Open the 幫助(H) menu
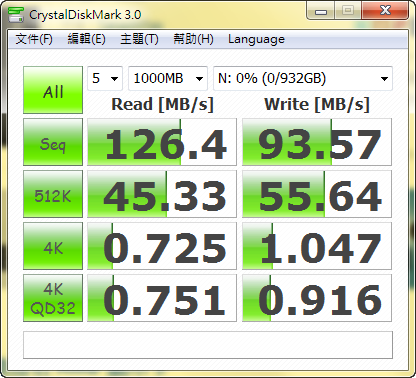The width and height of the screenshot is (416, 378). tap(193, 39)
